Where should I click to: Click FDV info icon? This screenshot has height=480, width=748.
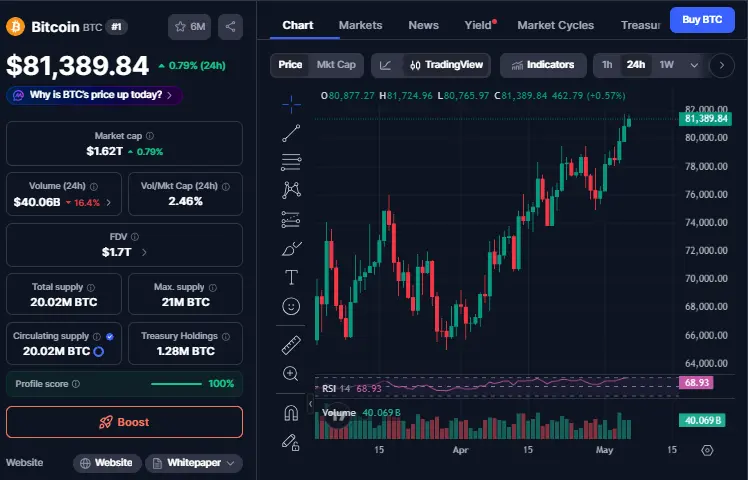[x=135, y=237]
